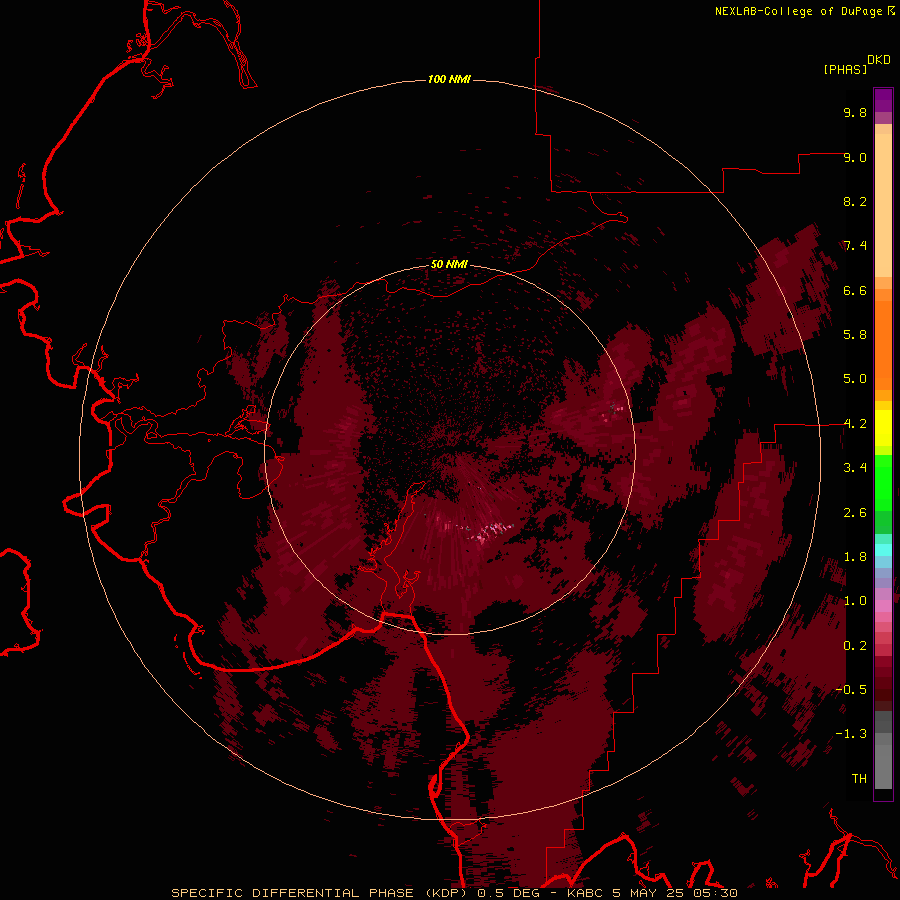The width and height of the screenshot is (900, 900).
Task: Click the 8.2 colorbar value
Action: 855,201
